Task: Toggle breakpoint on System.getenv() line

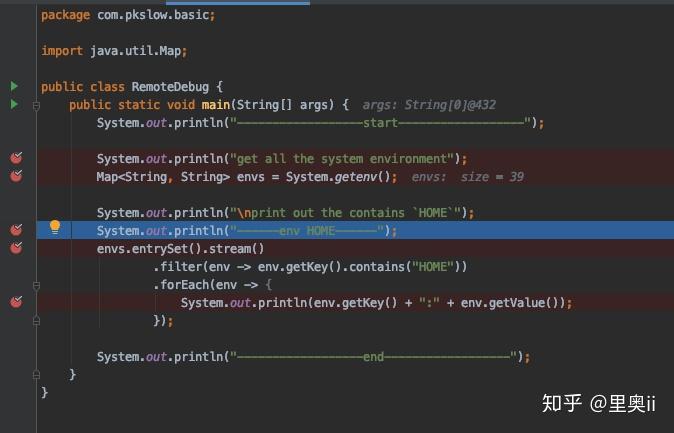Action: pos(16,176)
